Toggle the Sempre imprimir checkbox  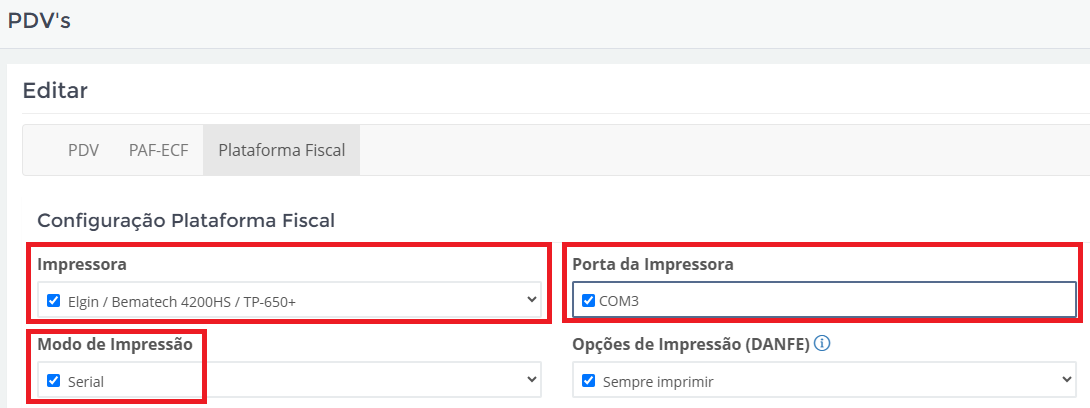(x=588, y=380)
